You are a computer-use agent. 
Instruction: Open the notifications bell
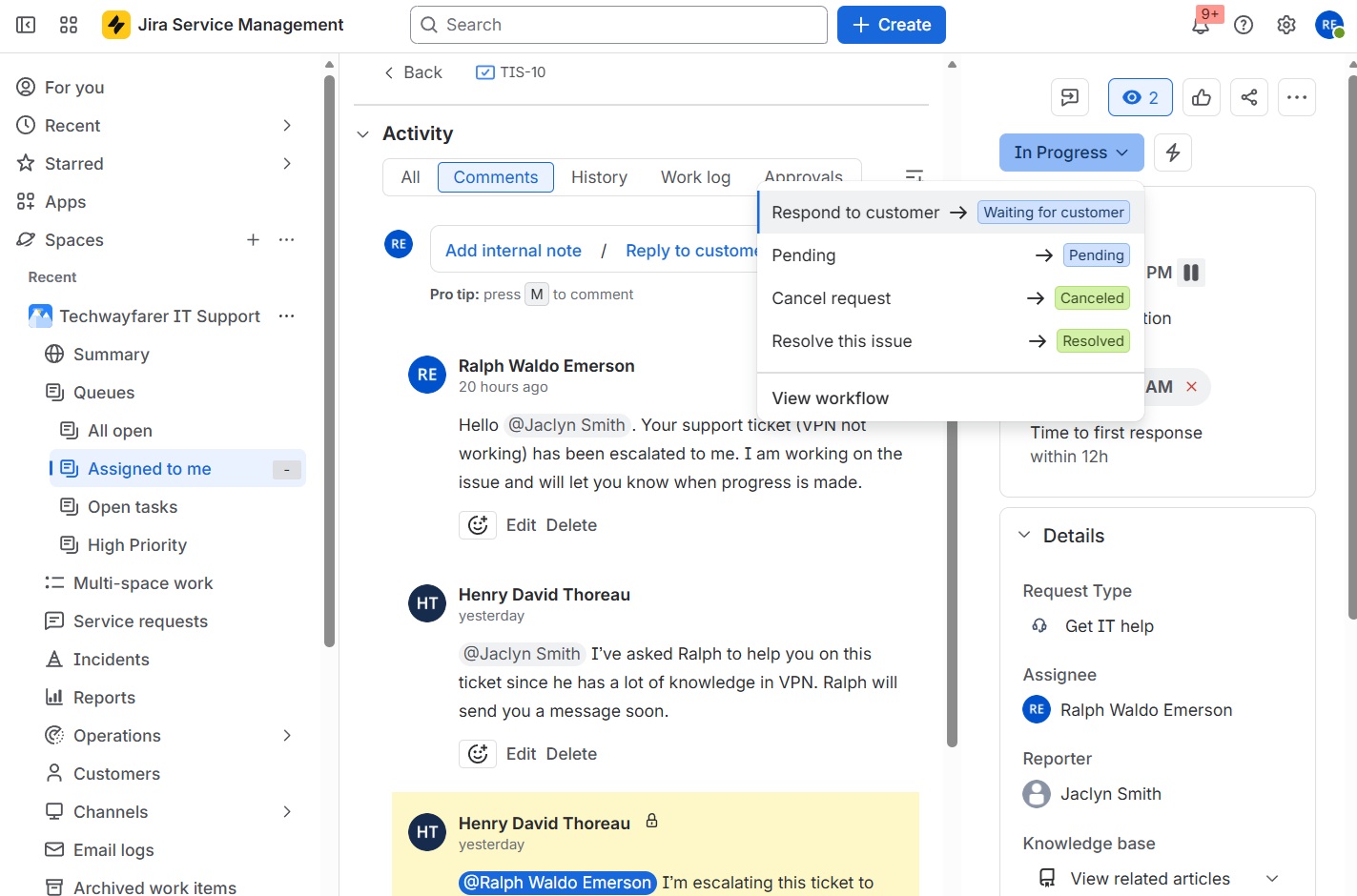(x=1201, y=25)
